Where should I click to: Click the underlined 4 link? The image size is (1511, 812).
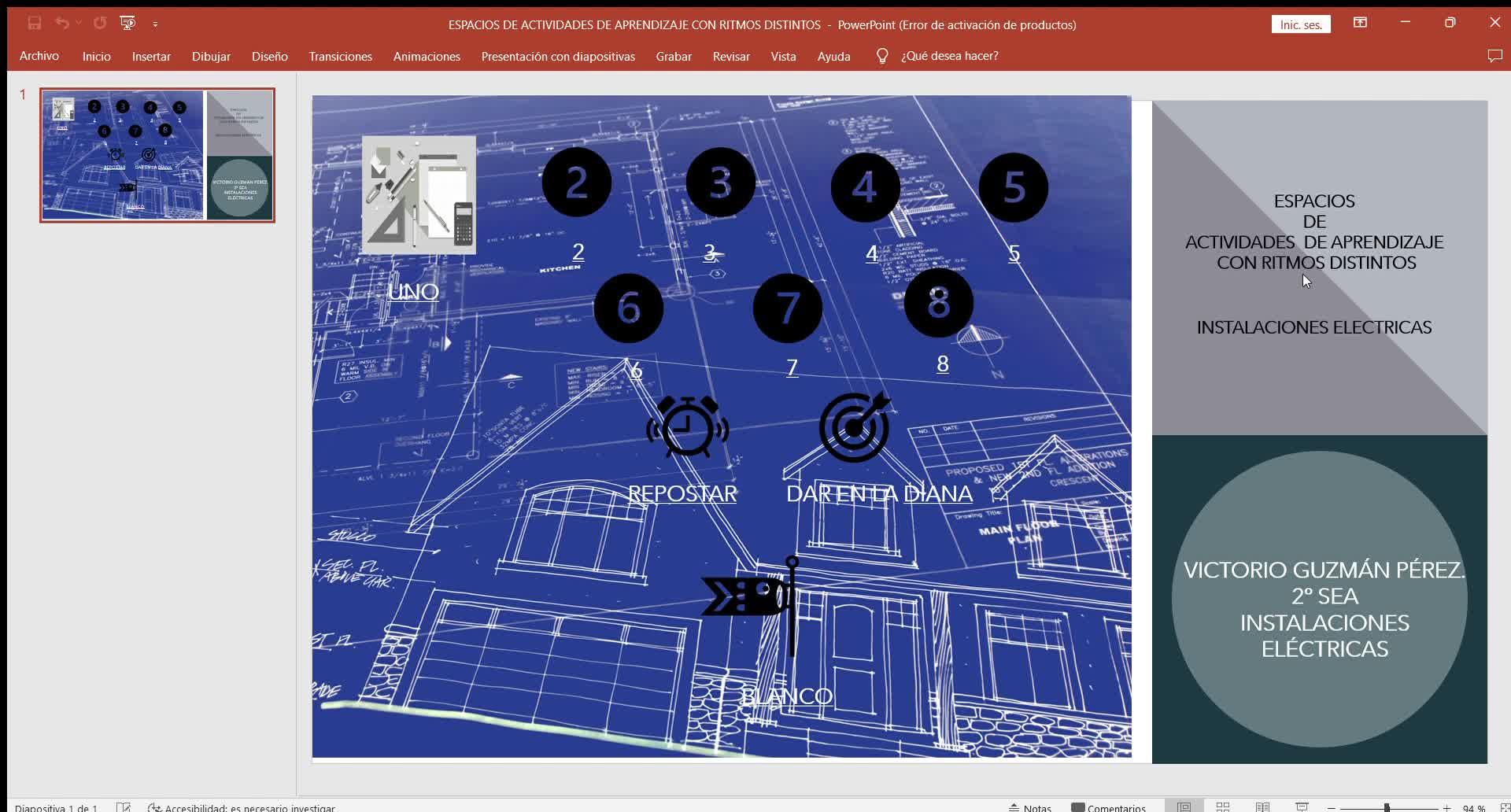[872, 253]
